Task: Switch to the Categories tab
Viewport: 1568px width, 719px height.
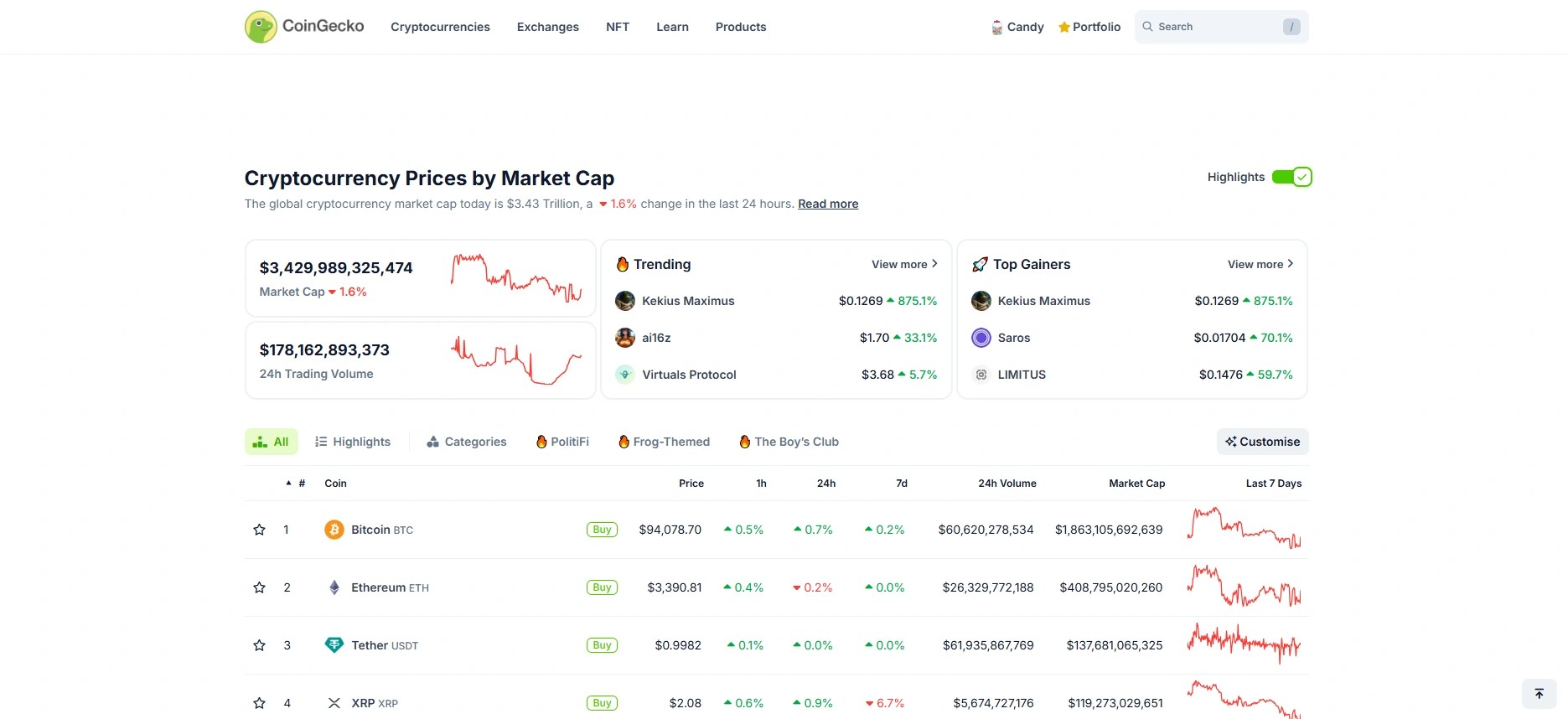Action: (x=467, y=442)
